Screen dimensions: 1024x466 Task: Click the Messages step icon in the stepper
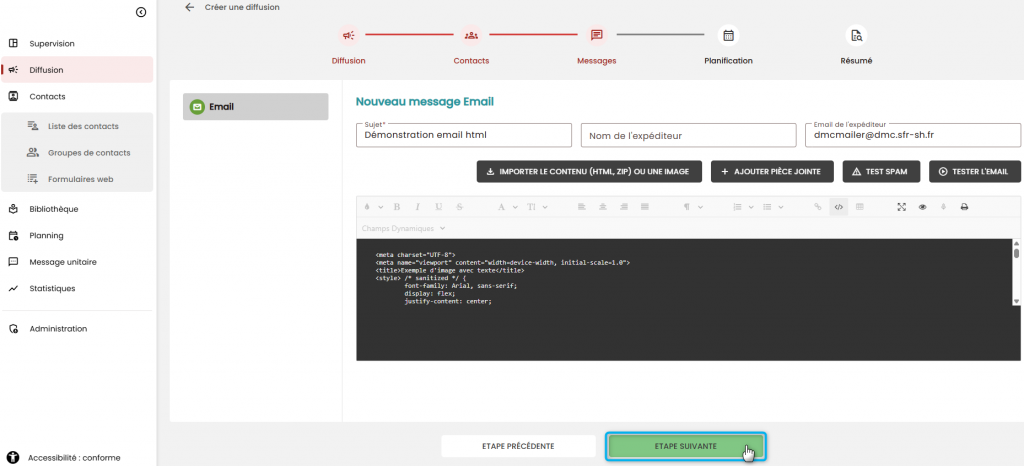point(596,35)
